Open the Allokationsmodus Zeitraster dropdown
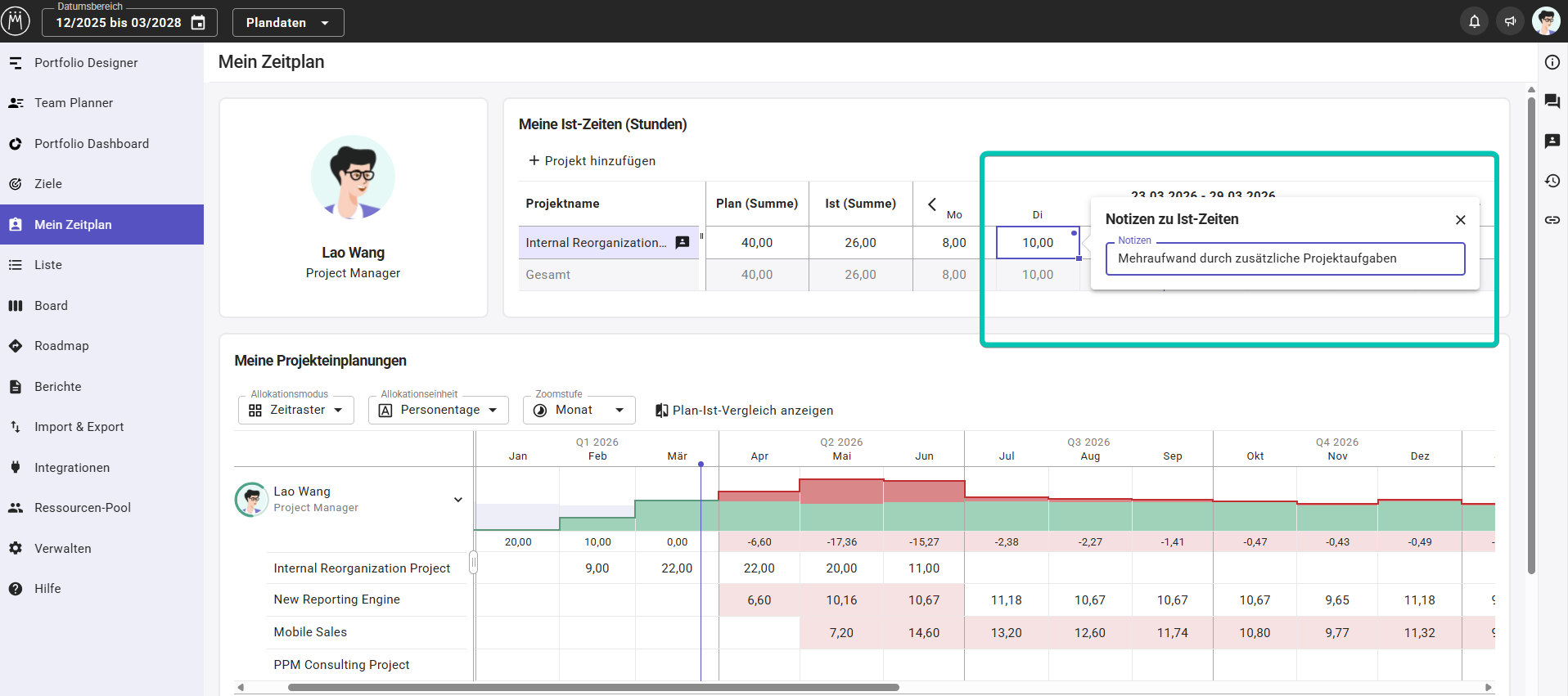The image size is (1568, 696). pyautogui.click(x=295, y=411)
